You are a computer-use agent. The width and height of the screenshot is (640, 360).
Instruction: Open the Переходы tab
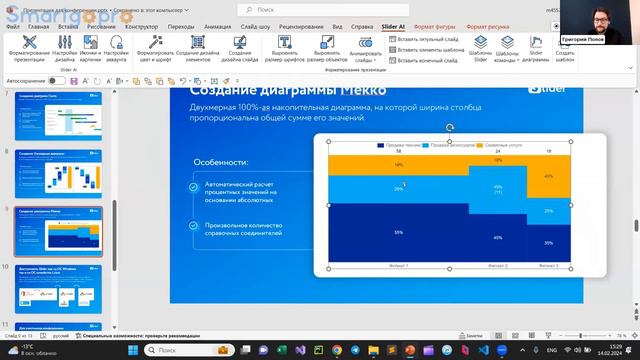click(x=181, y=27)
